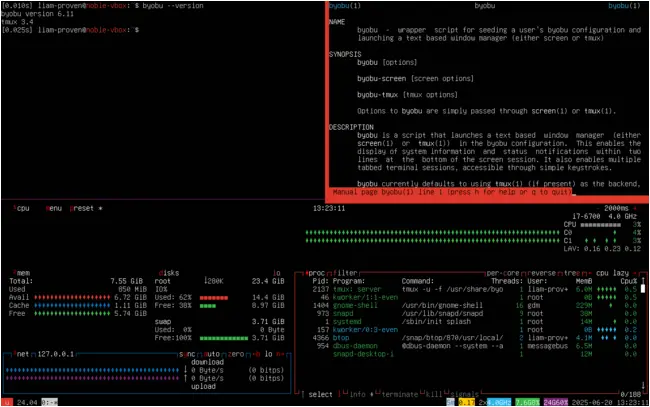Click the root disk Used 62% bar
The width and height of the screenshot is (650, 407).
click(x=214, y=298)
